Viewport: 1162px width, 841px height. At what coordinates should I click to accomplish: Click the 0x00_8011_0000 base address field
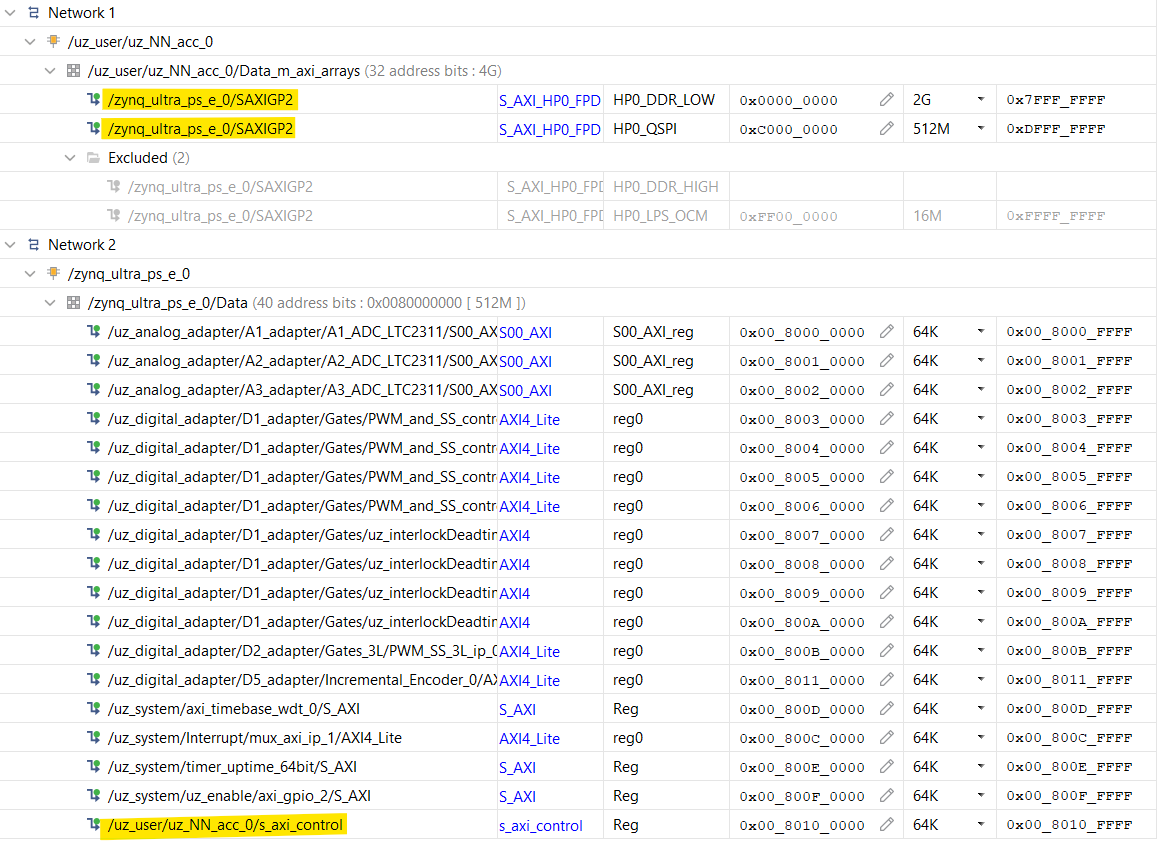(x=802, y=680)
